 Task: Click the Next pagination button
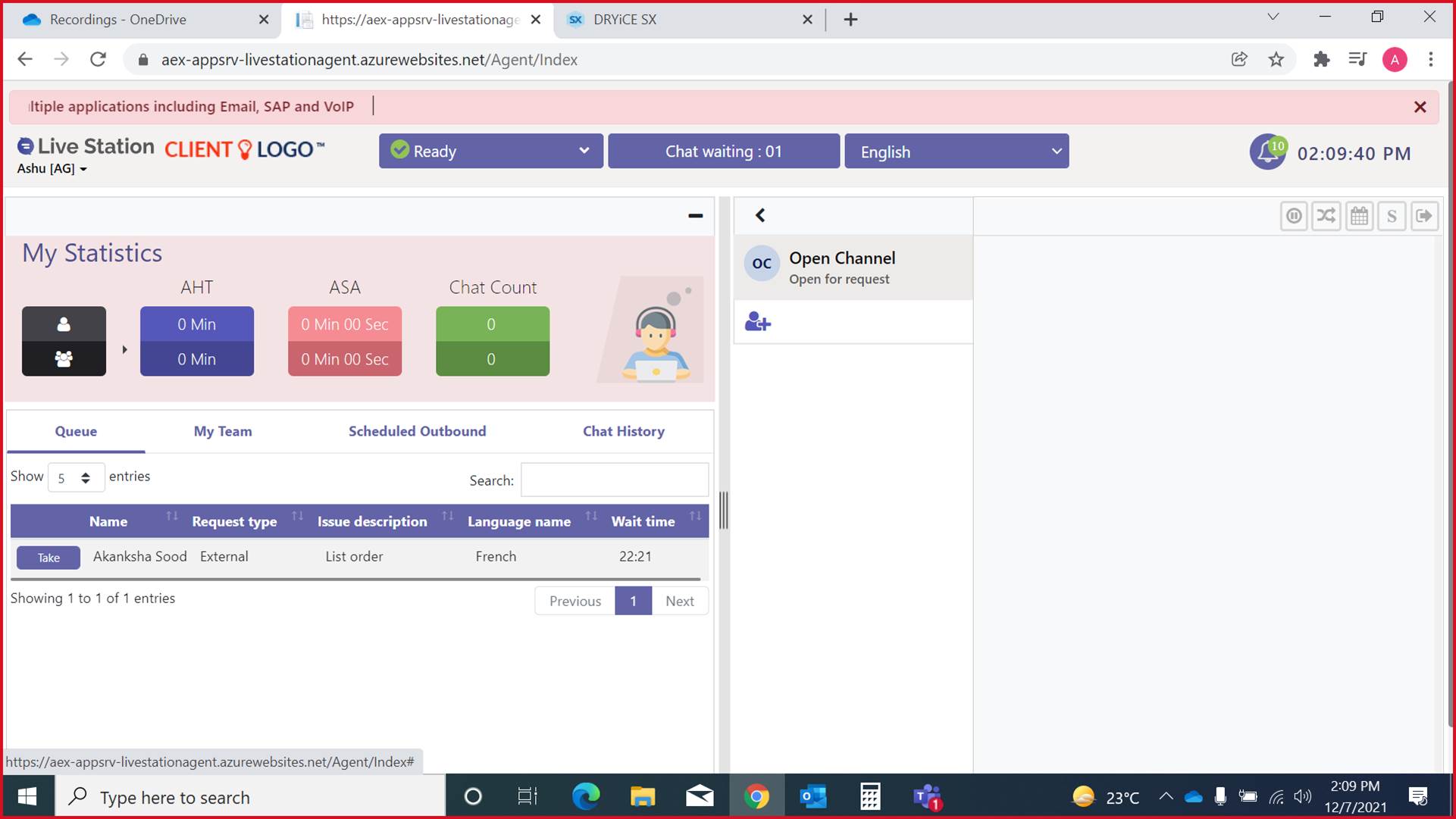click(x=679, y=601)
